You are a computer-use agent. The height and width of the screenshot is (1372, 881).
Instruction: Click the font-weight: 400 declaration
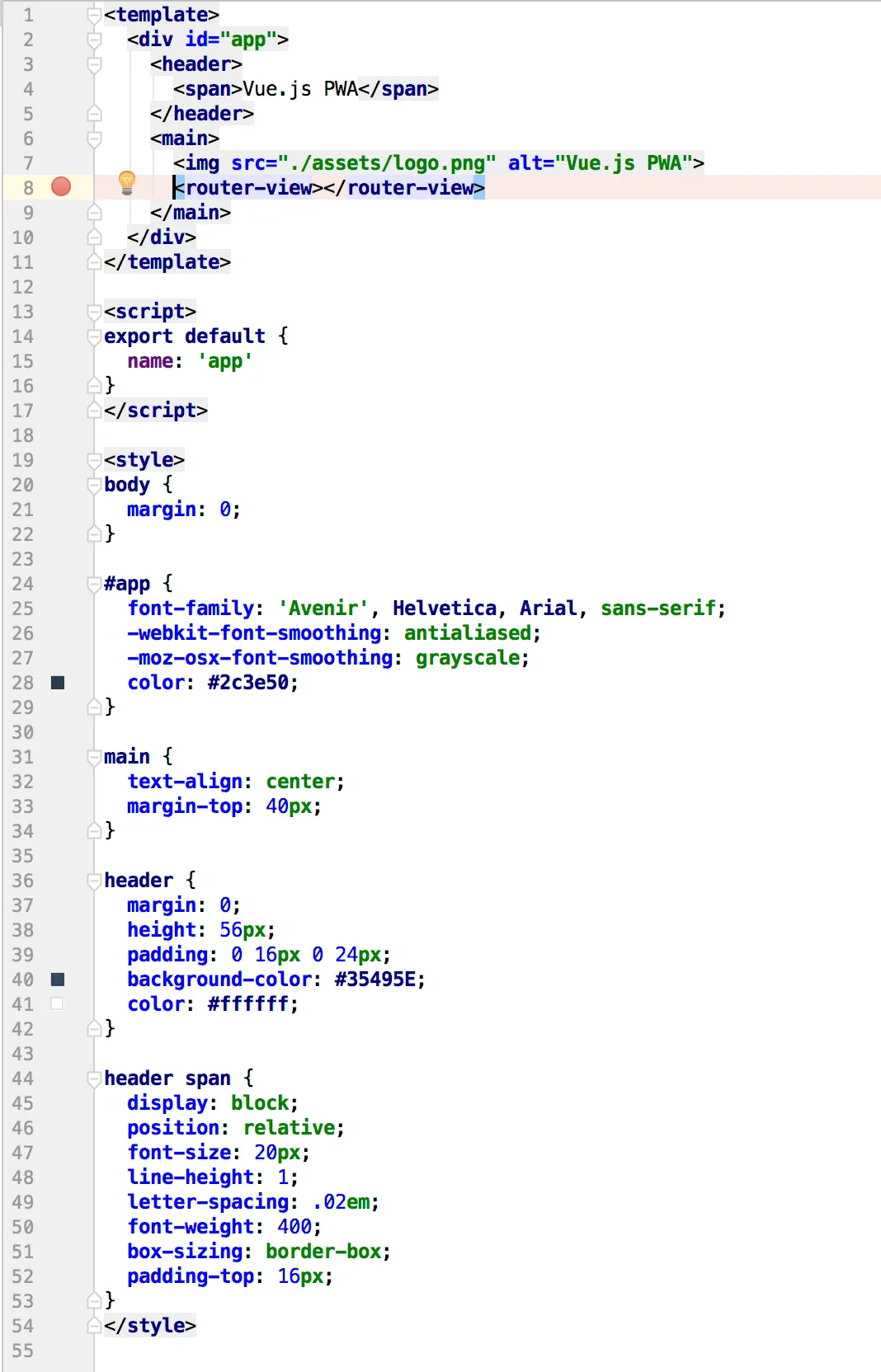point(224,1227)
